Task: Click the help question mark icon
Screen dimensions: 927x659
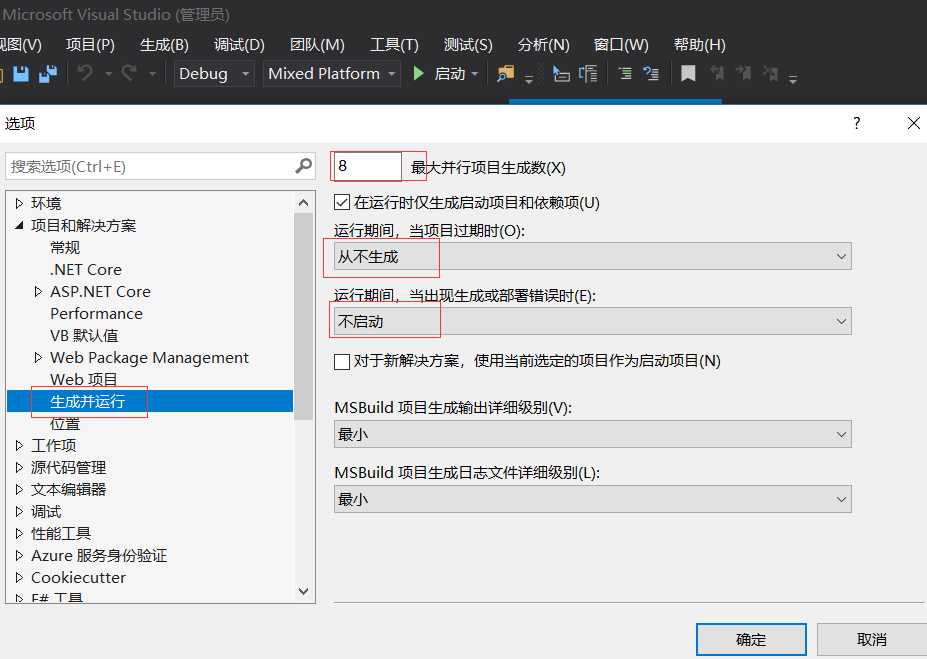Action: coord(857,123)
